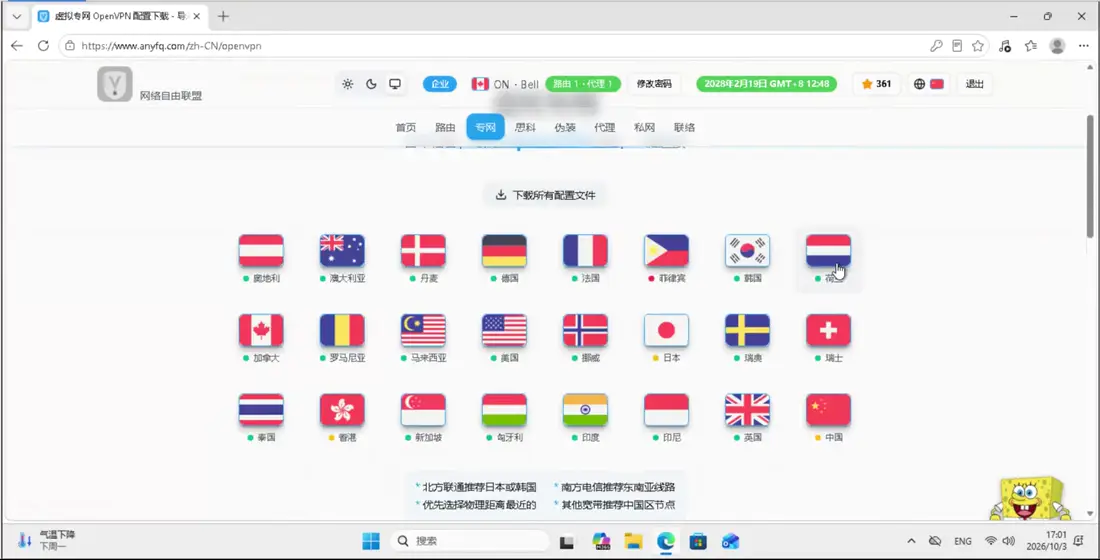
Task: Switch to dark theme moon icon
Action: tap(371, 84)
